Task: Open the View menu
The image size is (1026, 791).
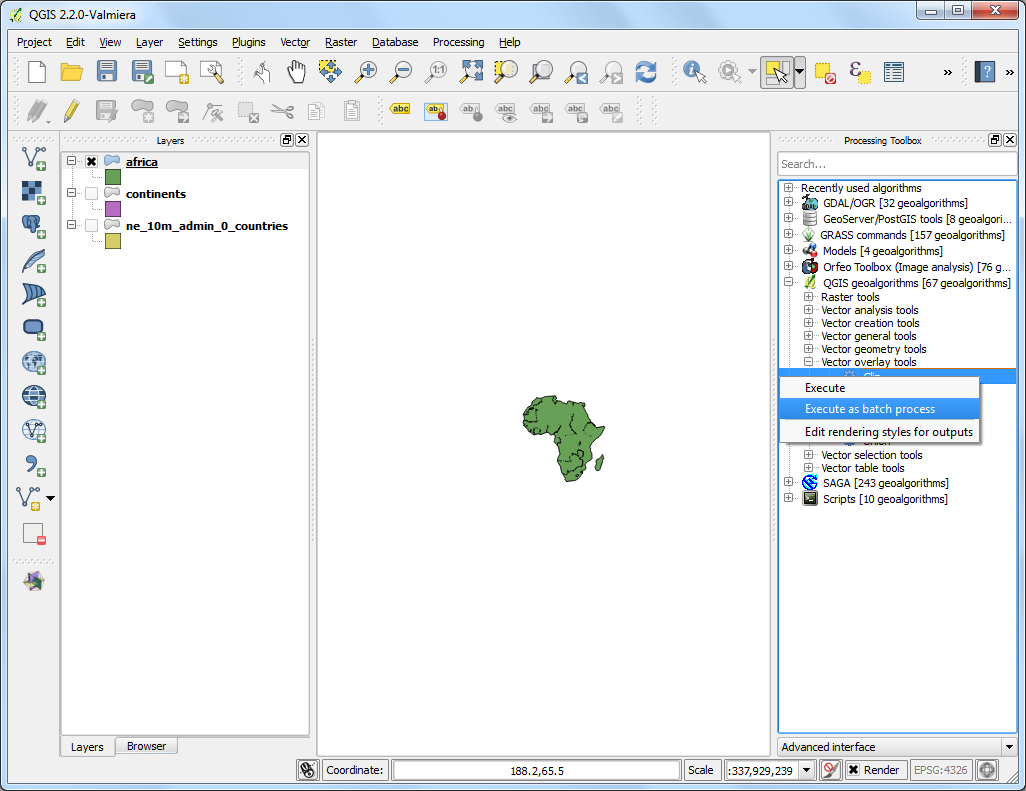Action: (110, 42)
